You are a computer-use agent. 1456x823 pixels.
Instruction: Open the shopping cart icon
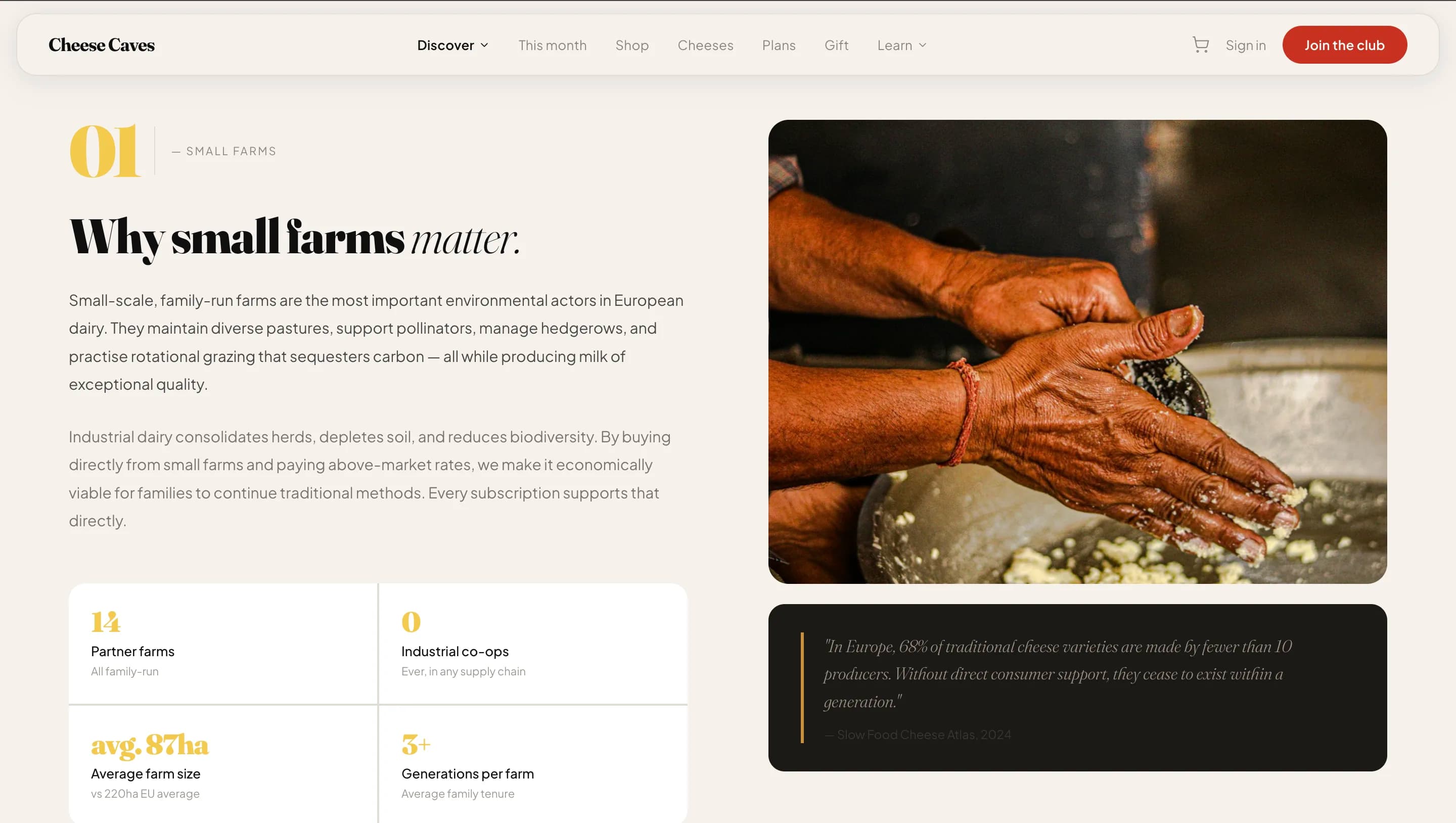(1200, 44)
